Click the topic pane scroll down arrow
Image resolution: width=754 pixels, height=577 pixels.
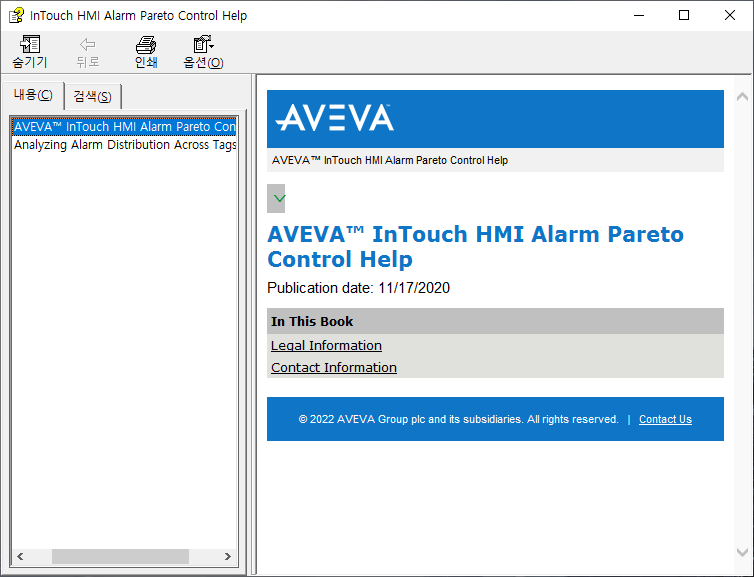742,552
